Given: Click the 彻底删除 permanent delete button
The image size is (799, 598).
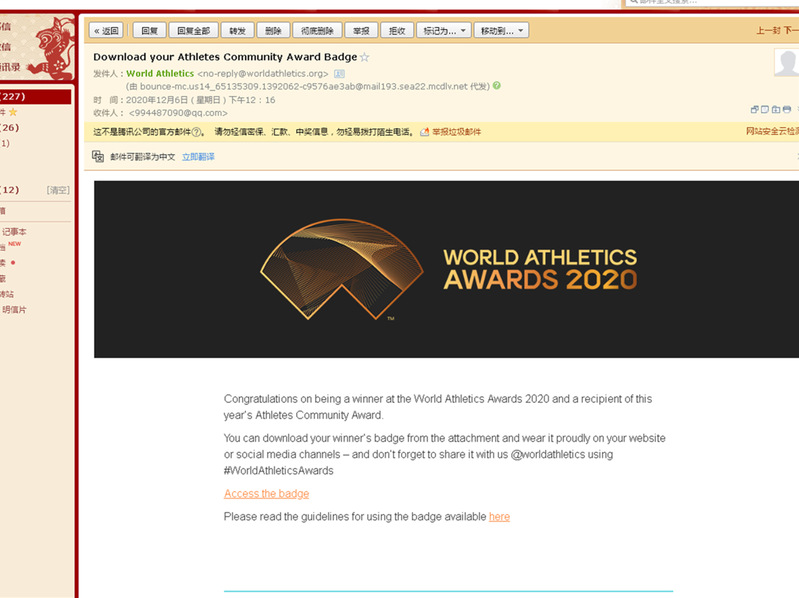Looking at the screenshot, I should pos(318,31).
